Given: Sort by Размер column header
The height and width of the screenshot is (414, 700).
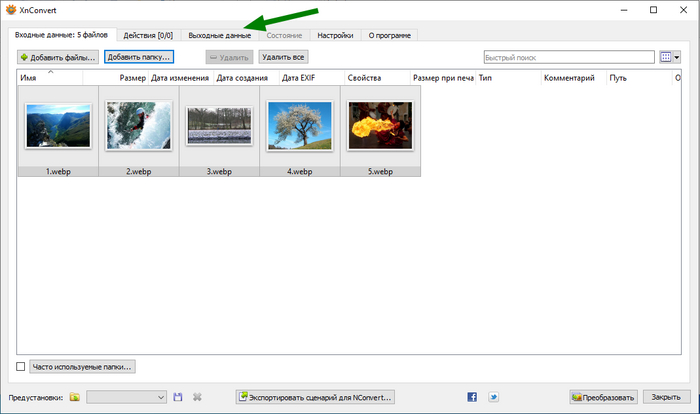Looking at the screenshot, I should click(x=116, y=78).
